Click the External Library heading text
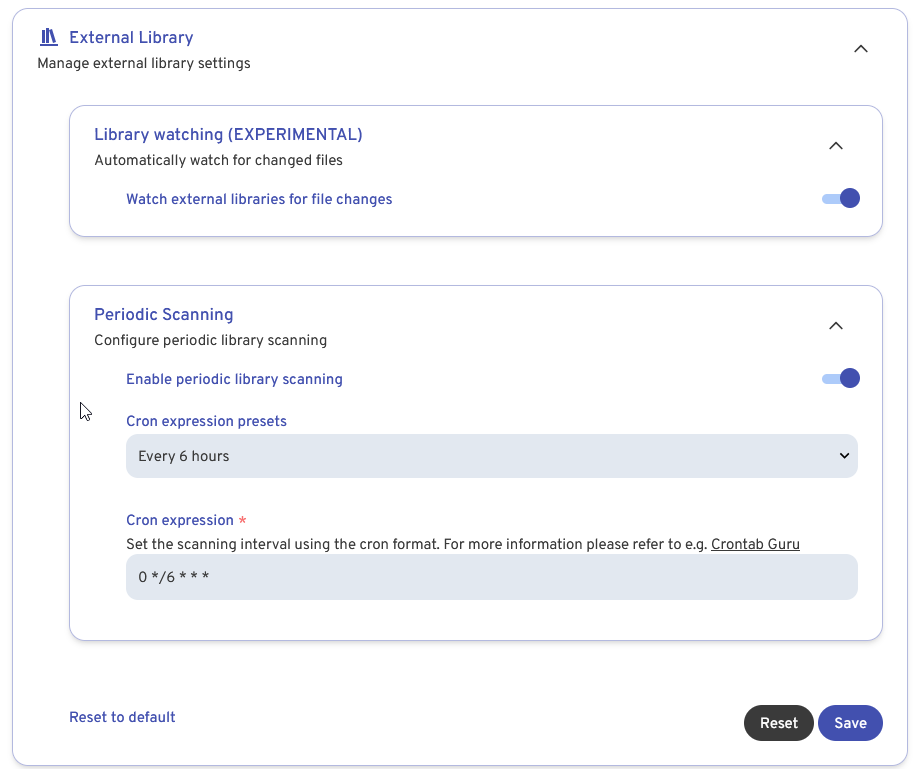920x769 pixels. click(131, 38)
